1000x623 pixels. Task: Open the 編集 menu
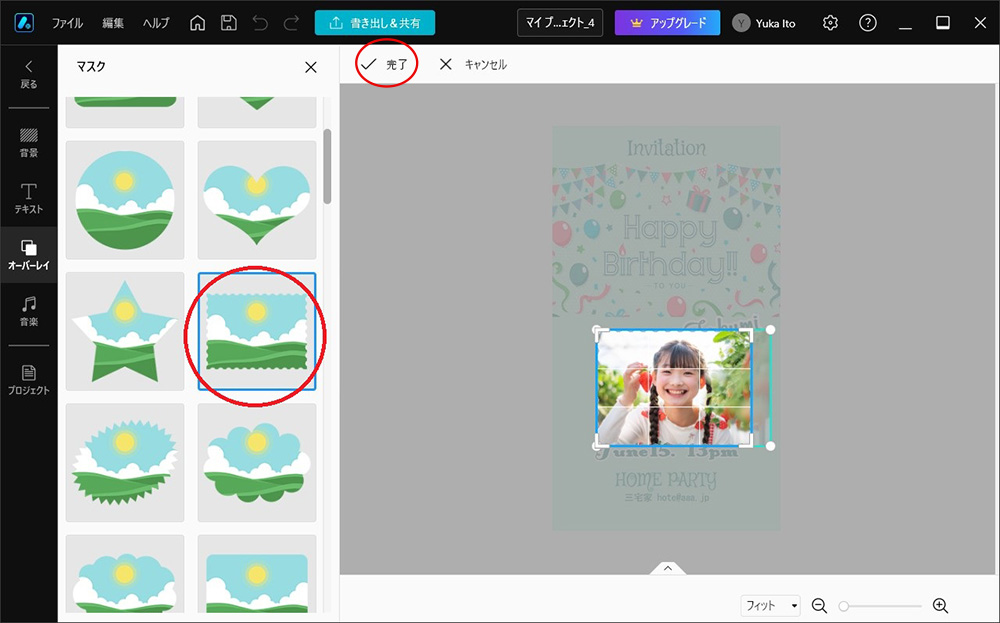(x=113, y=23)
